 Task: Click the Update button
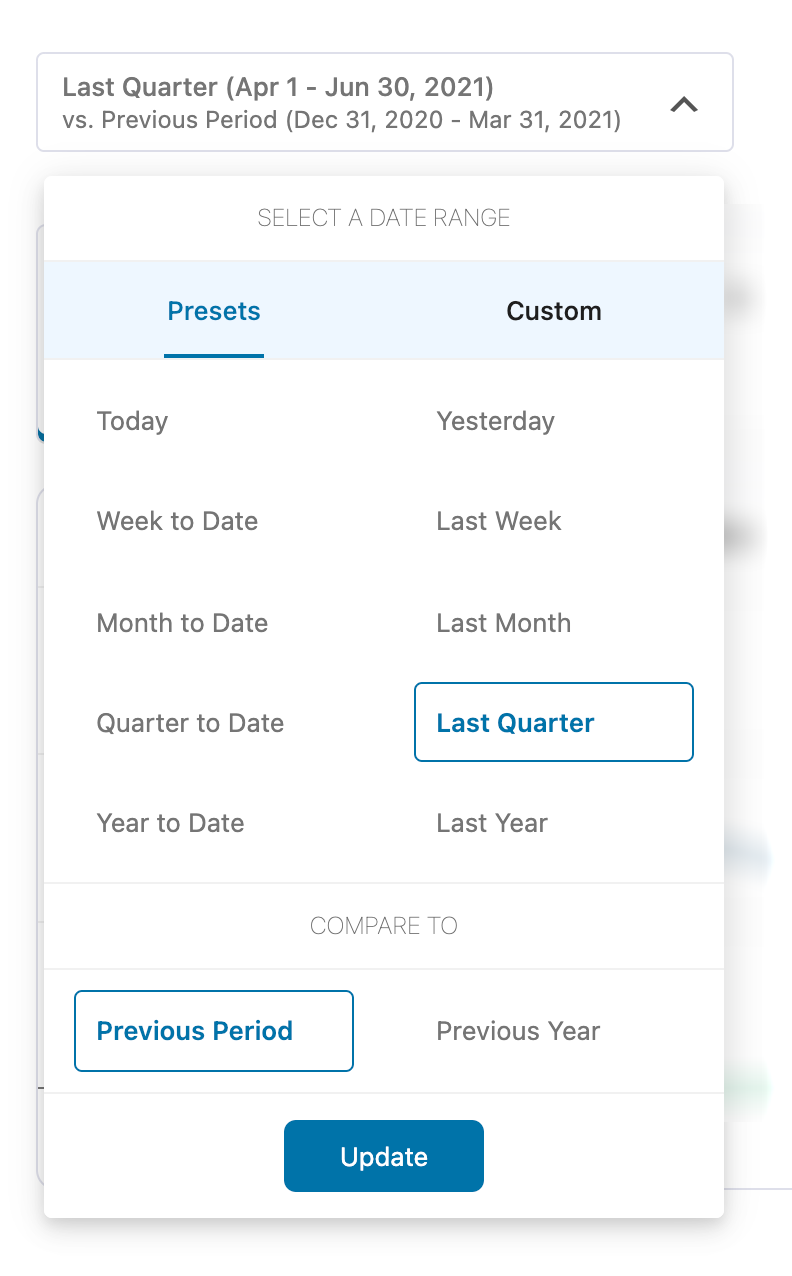383,1156
